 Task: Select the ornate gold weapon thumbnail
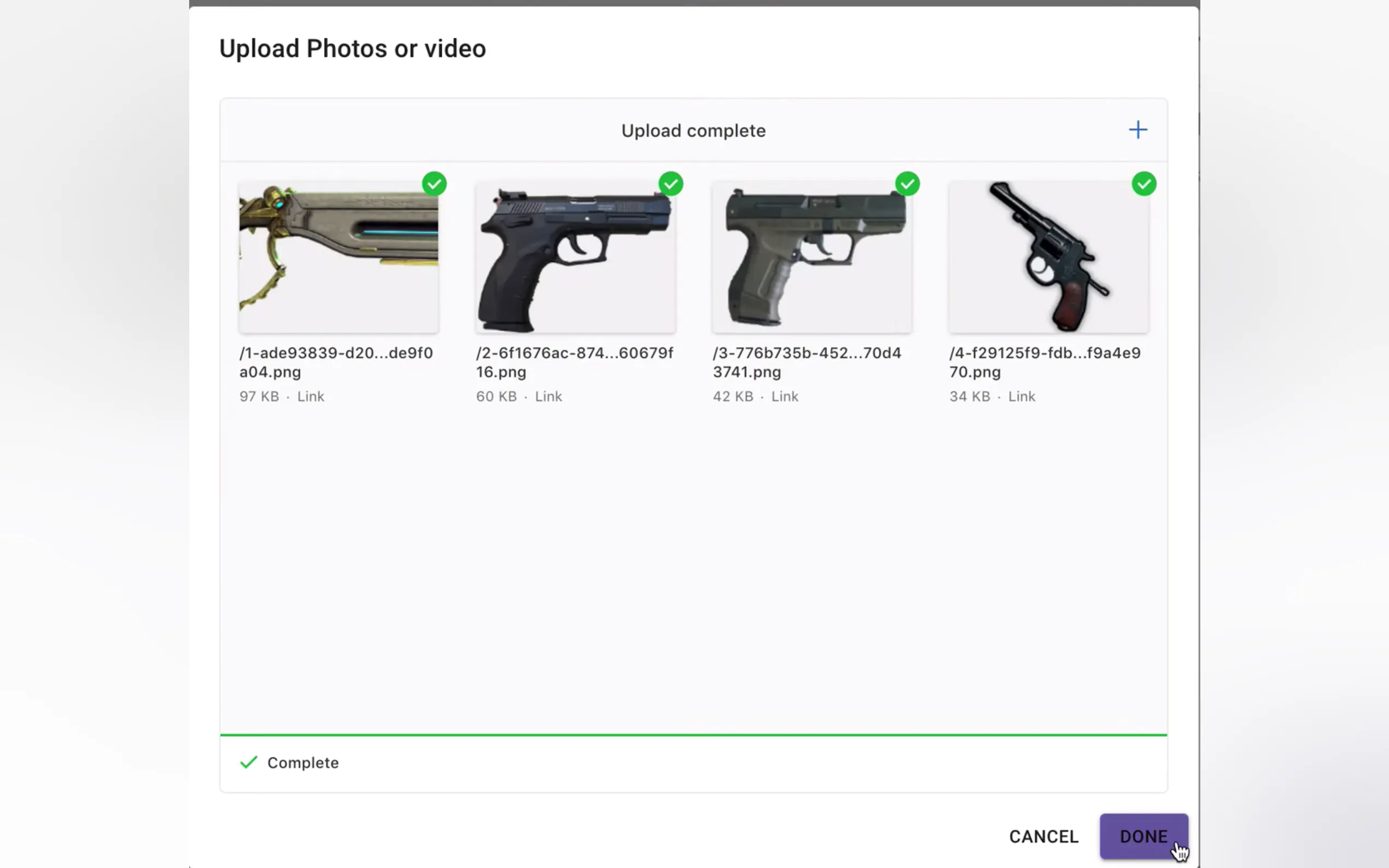pos(339,257)
